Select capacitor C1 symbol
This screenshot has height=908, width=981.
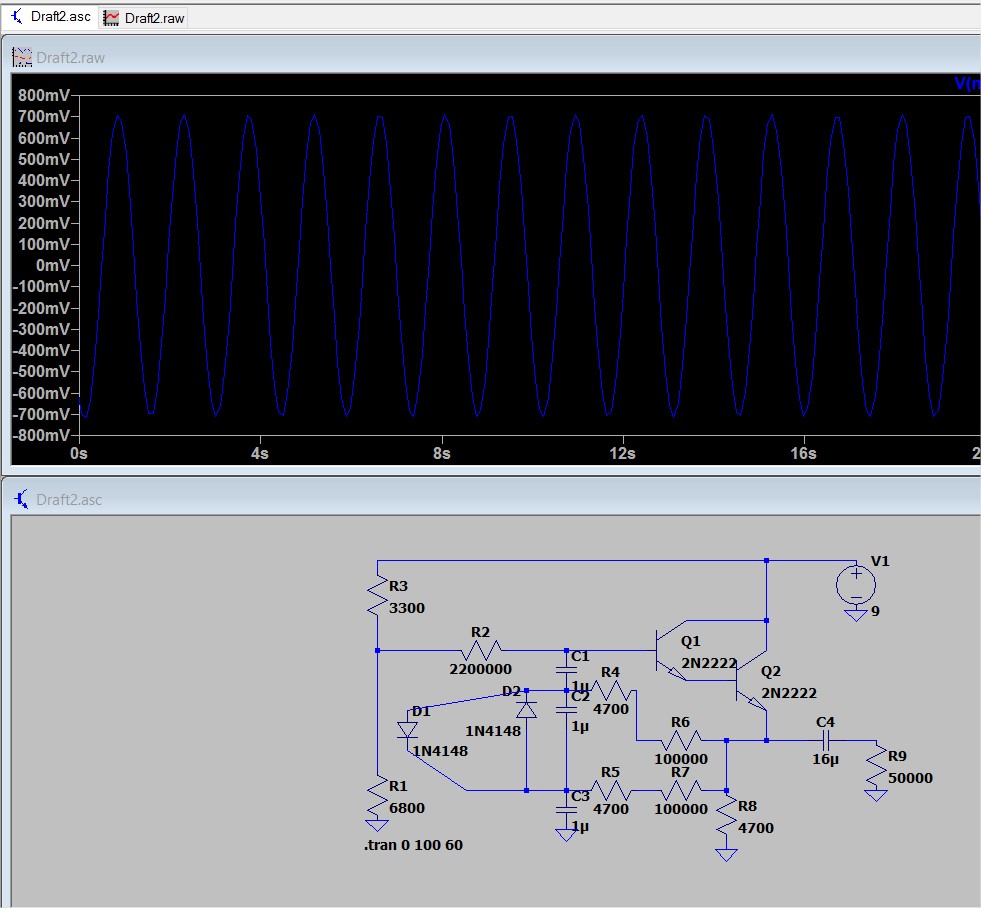coord(566,670)
